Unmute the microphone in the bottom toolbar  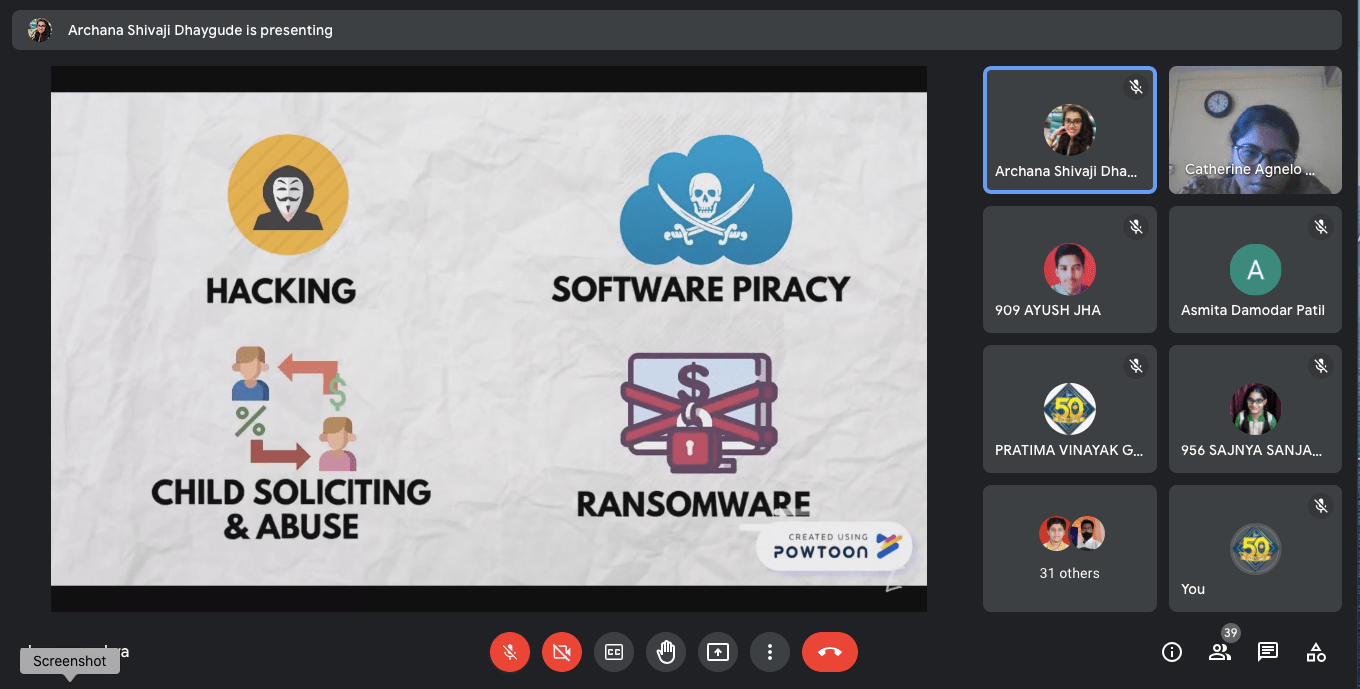[510, 653]
